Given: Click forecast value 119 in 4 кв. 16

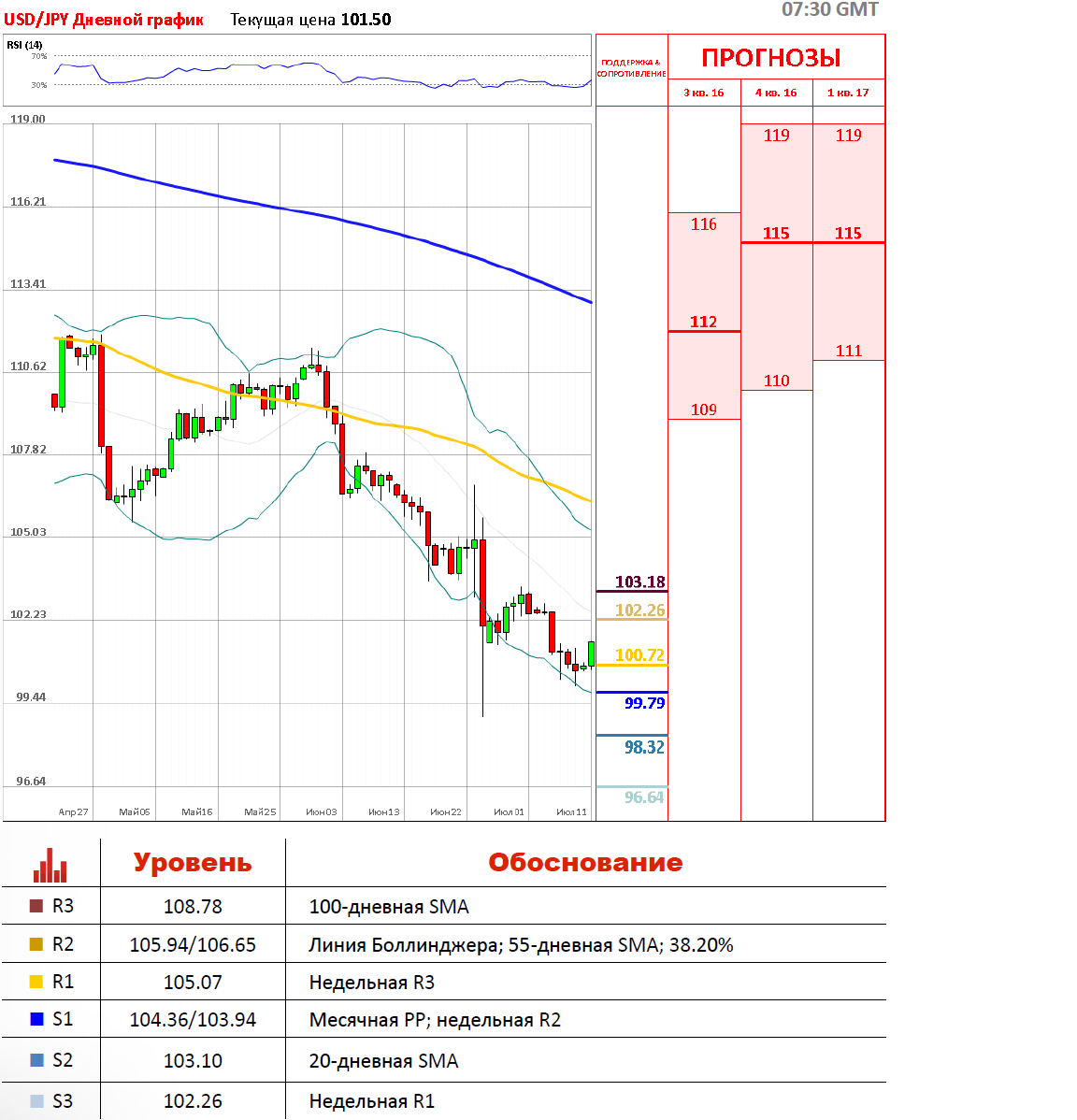Looking at the screenshot, I should click(776, 136).
